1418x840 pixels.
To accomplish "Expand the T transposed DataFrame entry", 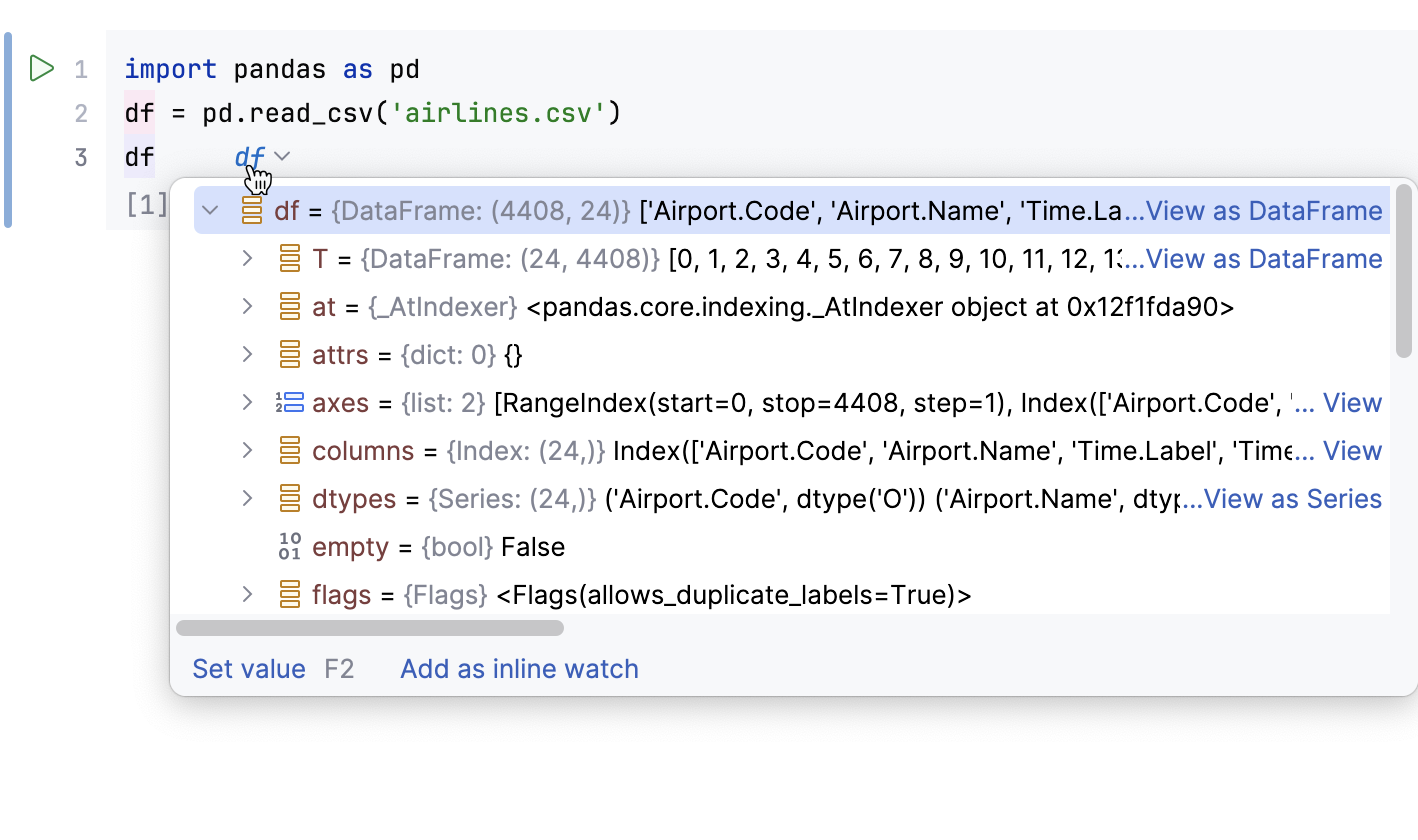I will point(247,258).
